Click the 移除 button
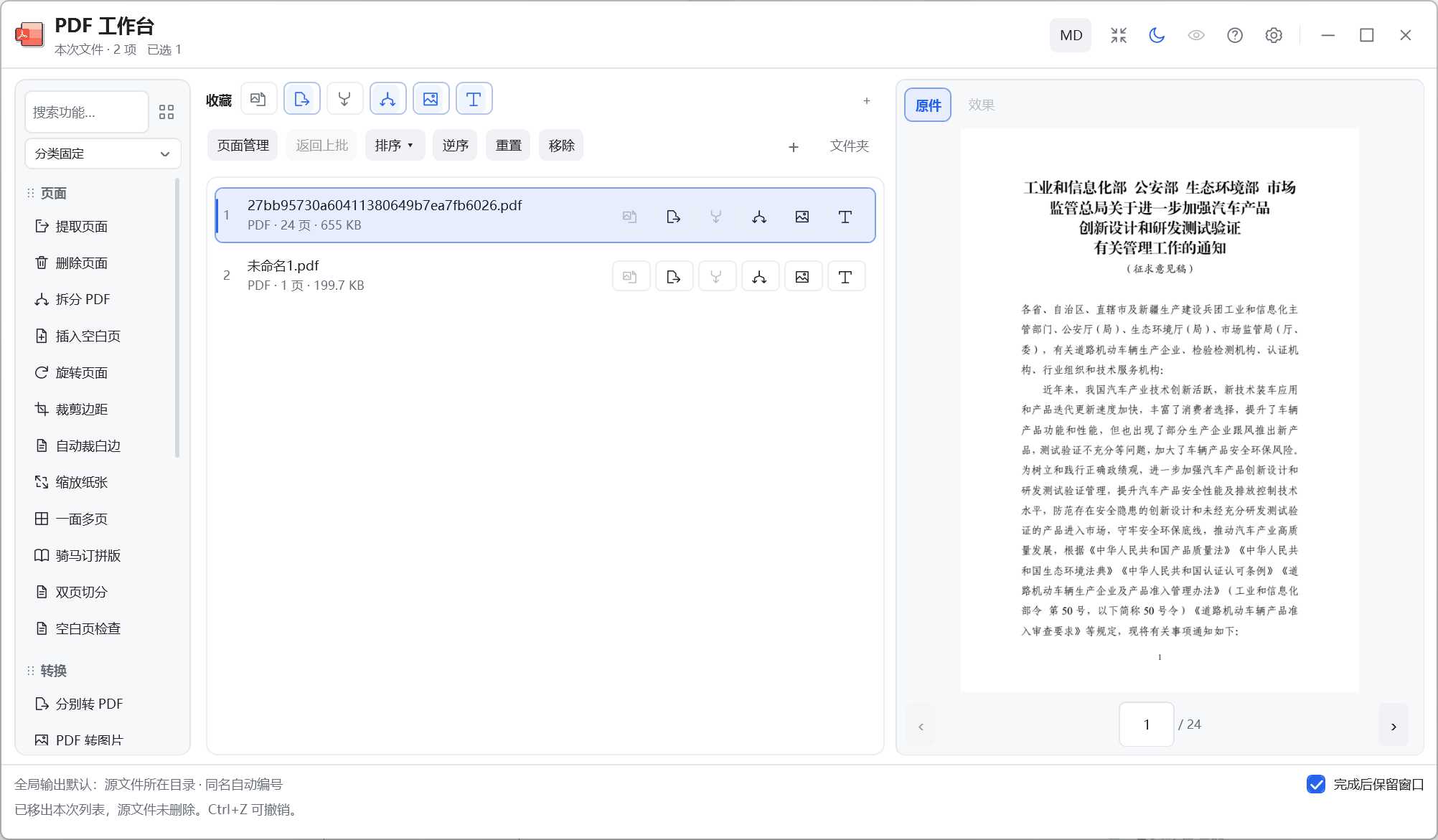The width and height of the screenshot is (1438, 840). point(561,146)
